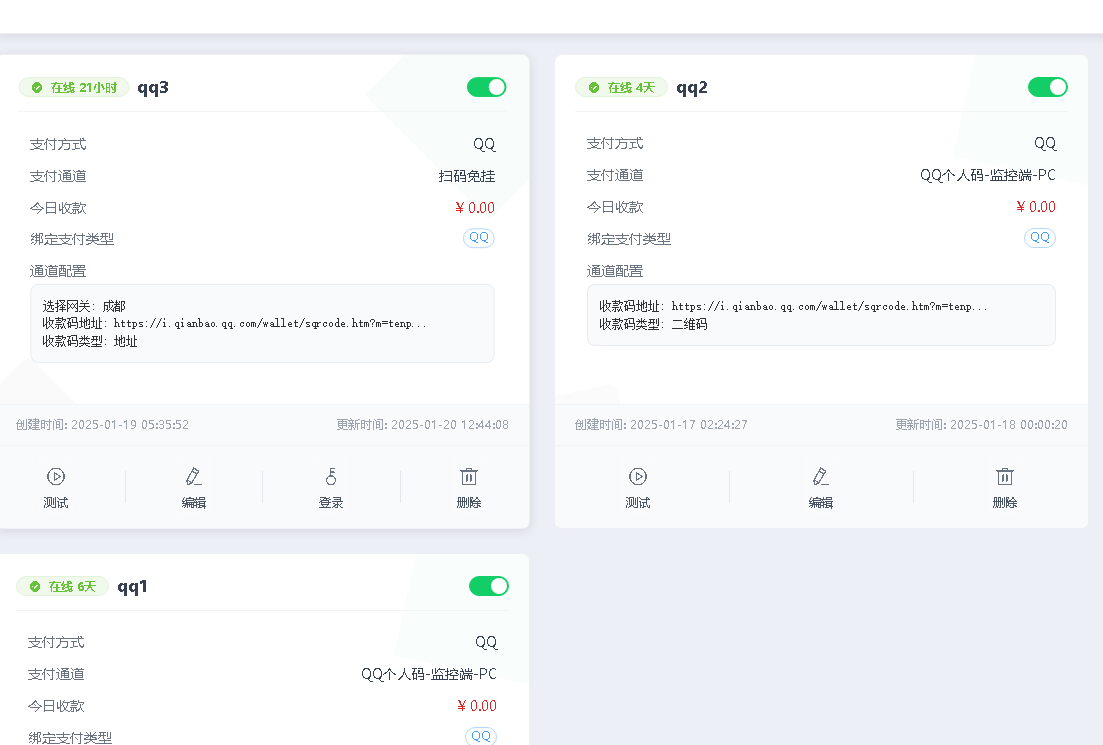
Task: Click the 测试 label on qq2 card
Action: [637, 502]
